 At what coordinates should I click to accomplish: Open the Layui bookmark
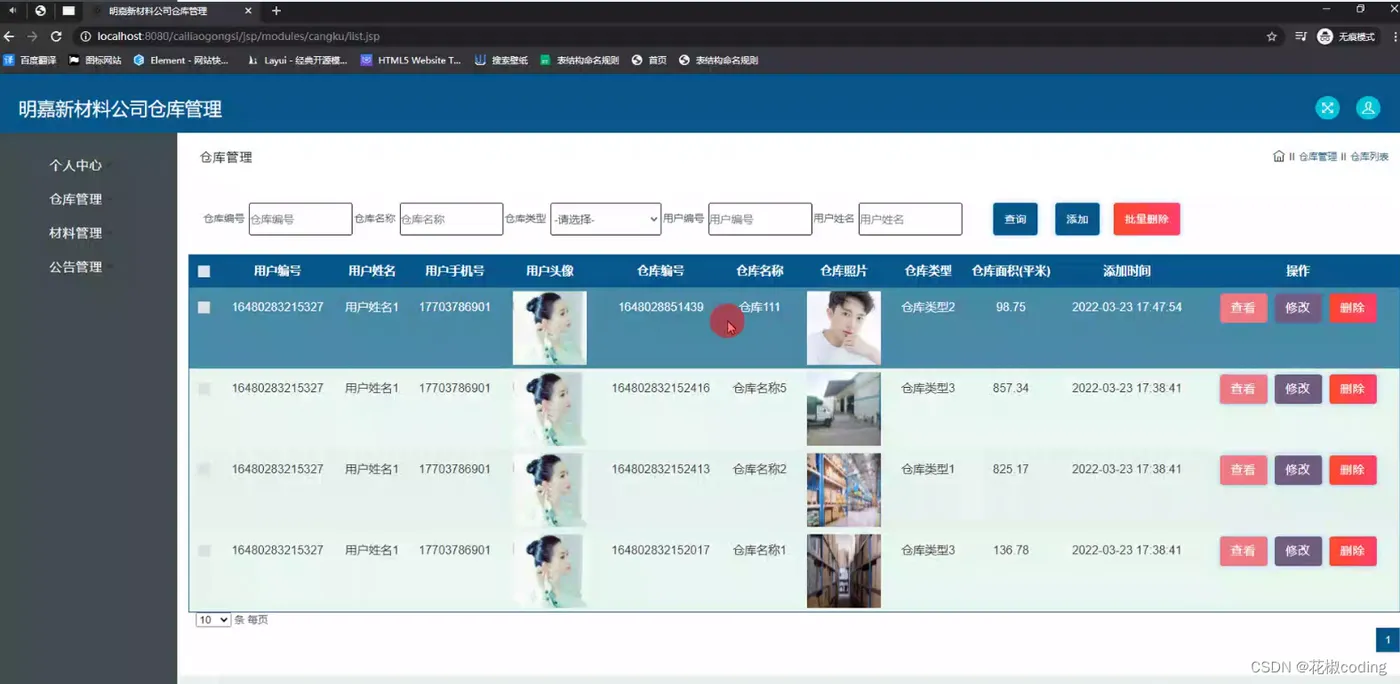(x=297, y=60)
